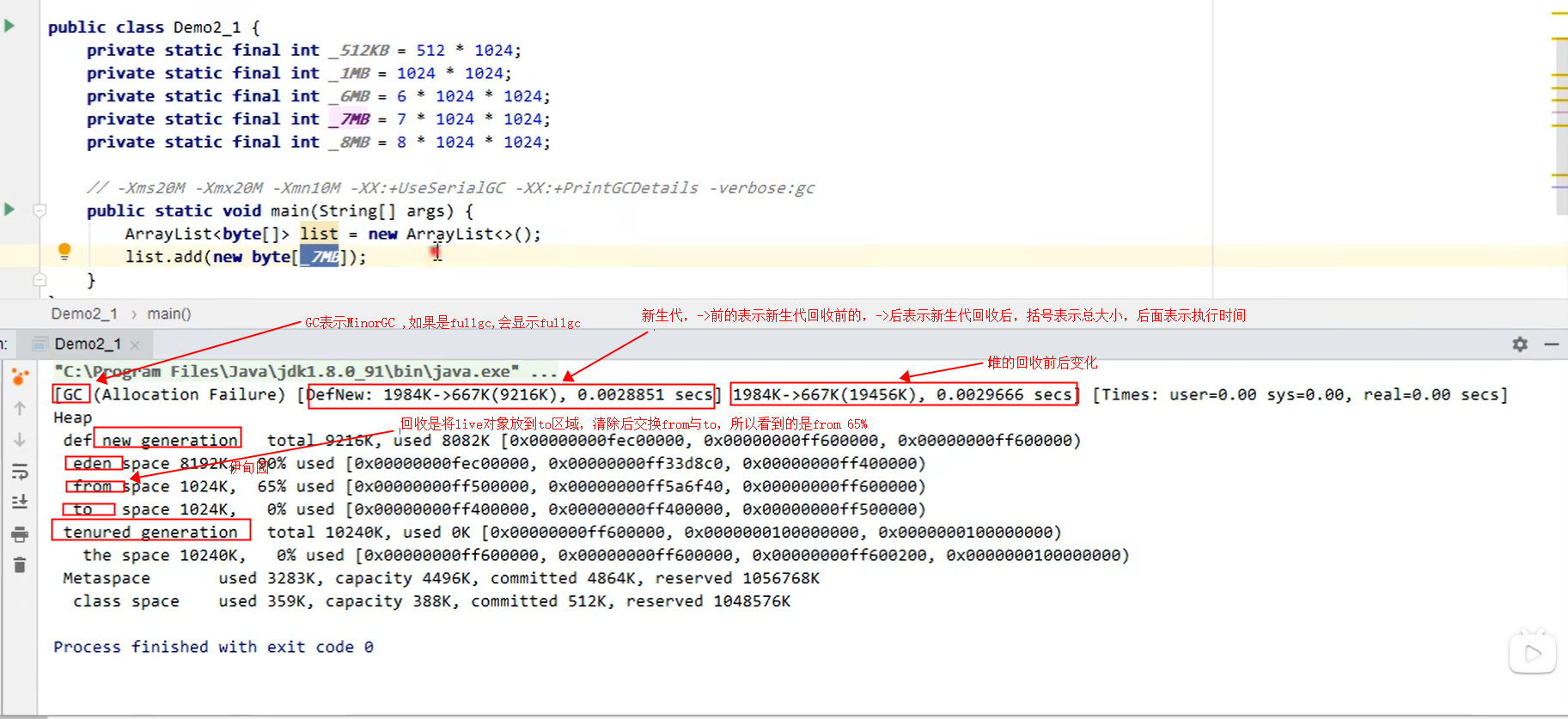The width and height of the screenshot is (1568, 719).
Task: Click 'Process finished with exit code 0'
Action: 213,647
